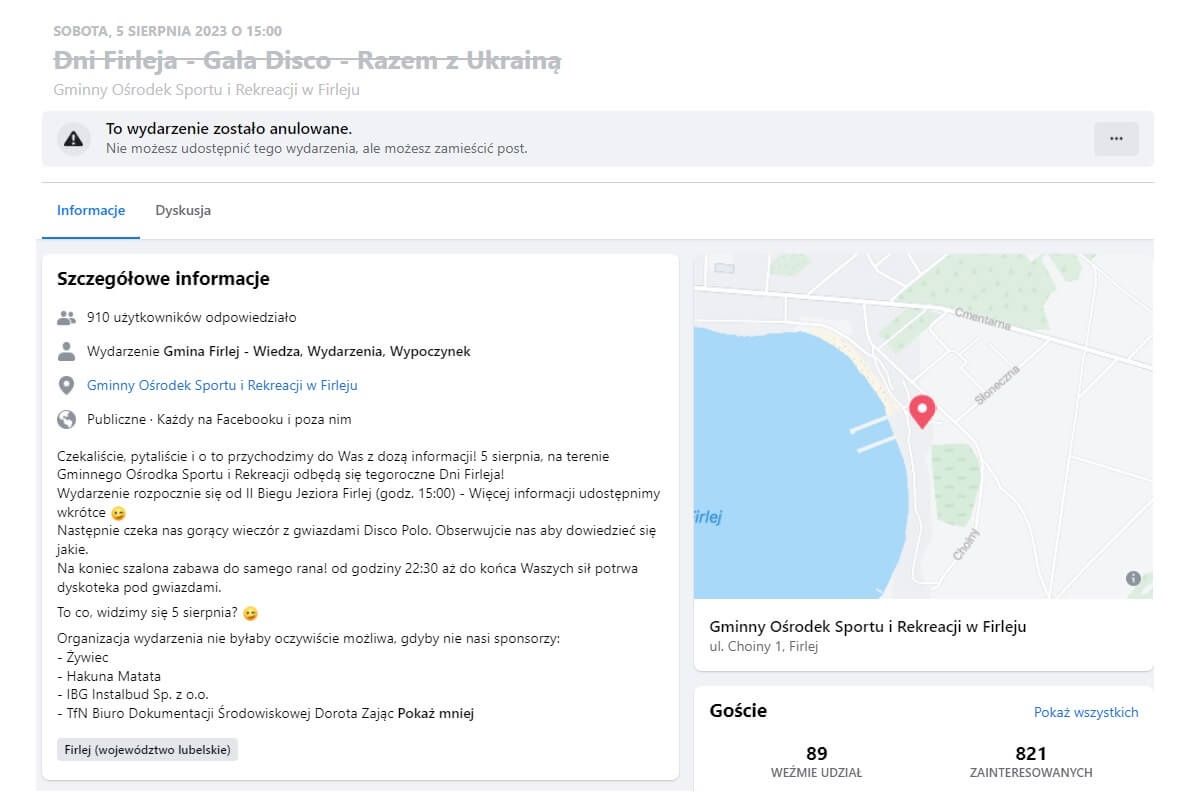Open Gminny Ośrodek Sportu i Rekreacji link
Screen dimensions: 1200x800
(x=222, y=386)
